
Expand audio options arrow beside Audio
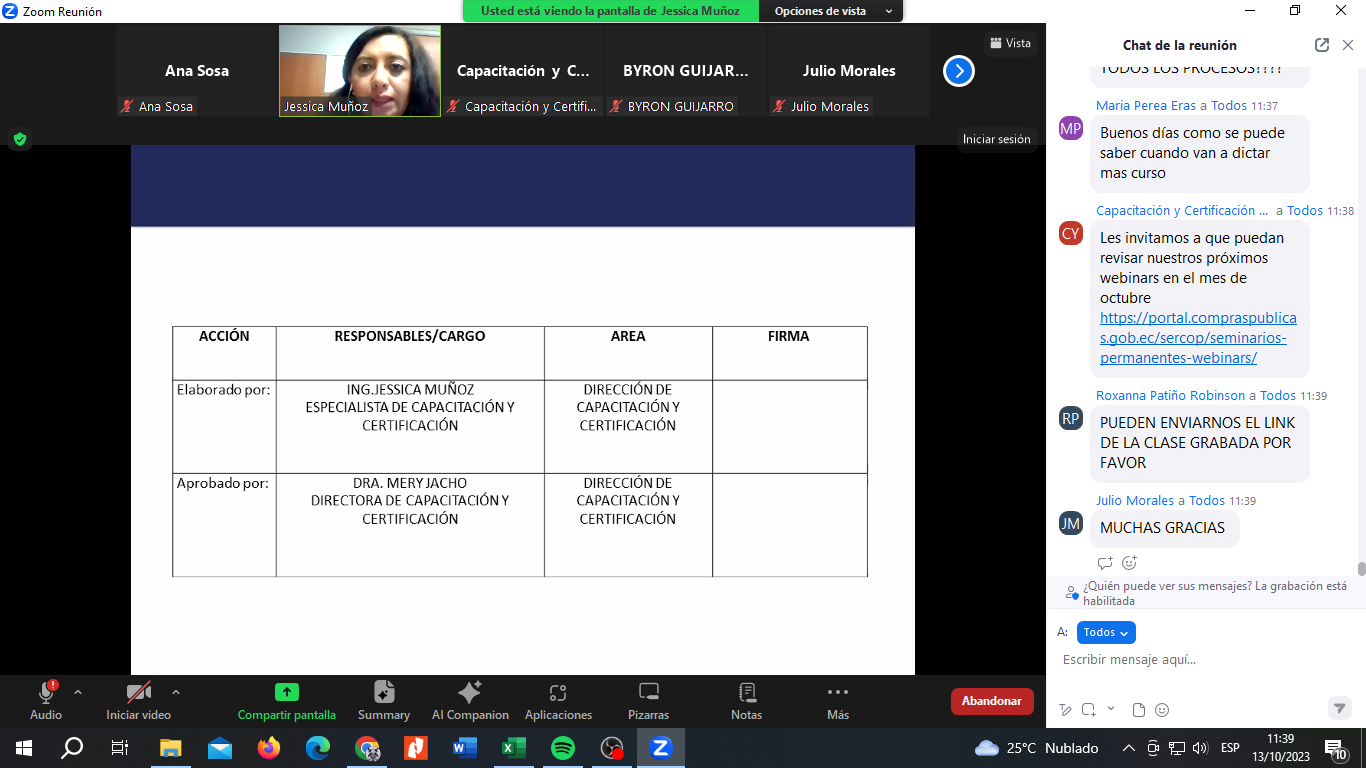[78, 692]
